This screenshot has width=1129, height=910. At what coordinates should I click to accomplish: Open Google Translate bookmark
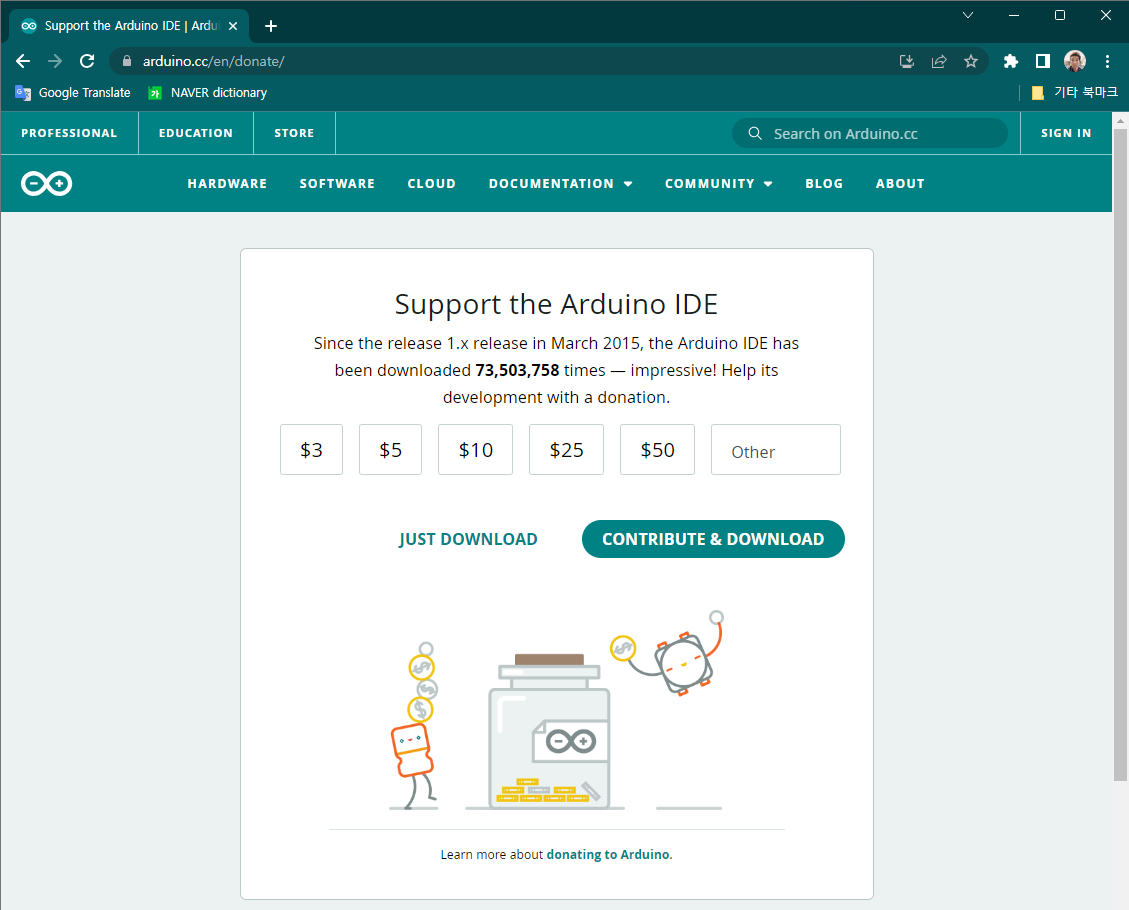point(73,93)
